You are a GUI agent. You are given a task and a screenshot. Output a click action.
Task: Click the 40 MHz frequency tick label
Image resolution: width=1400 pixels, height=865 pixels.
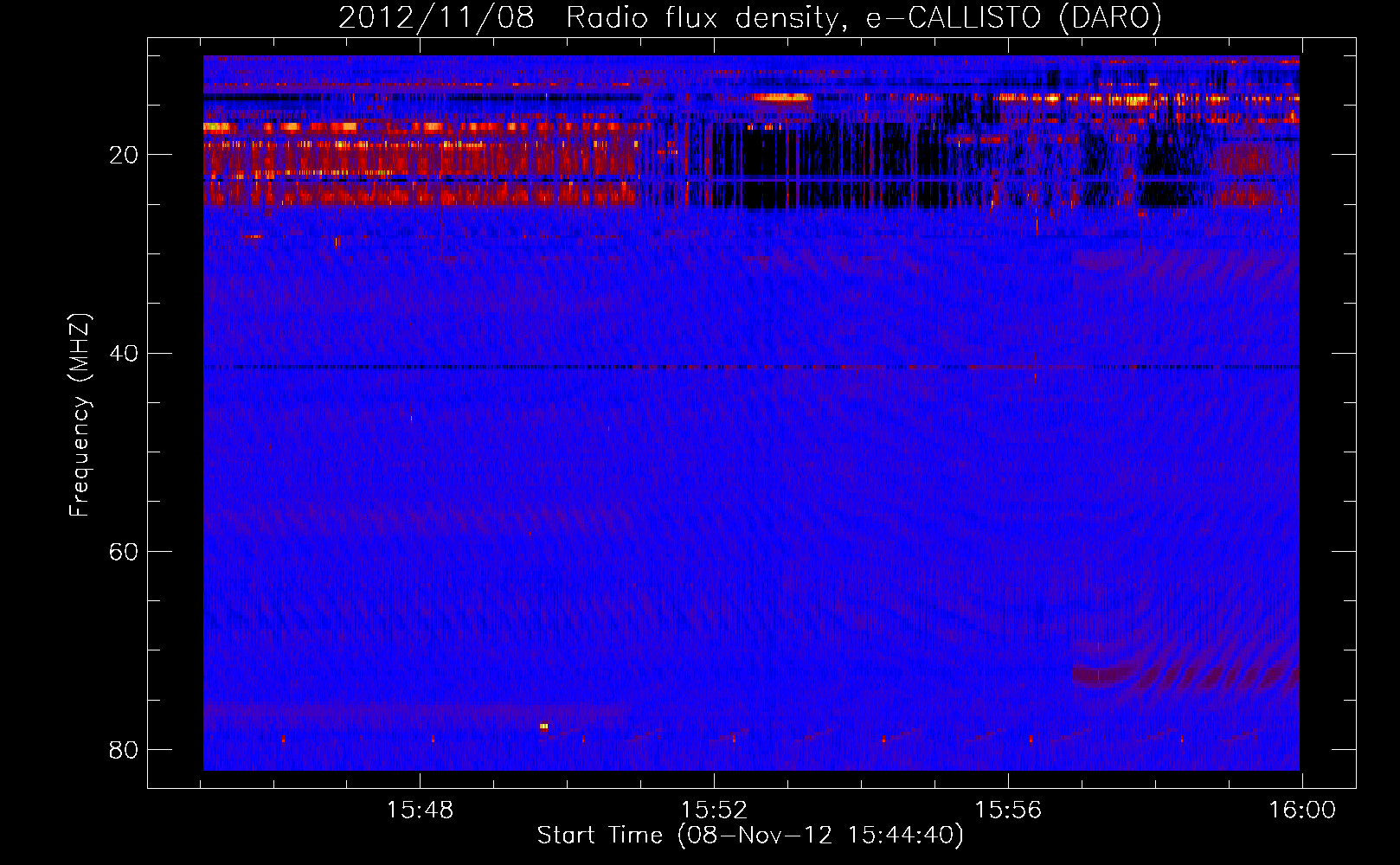(x=125, y=353)
